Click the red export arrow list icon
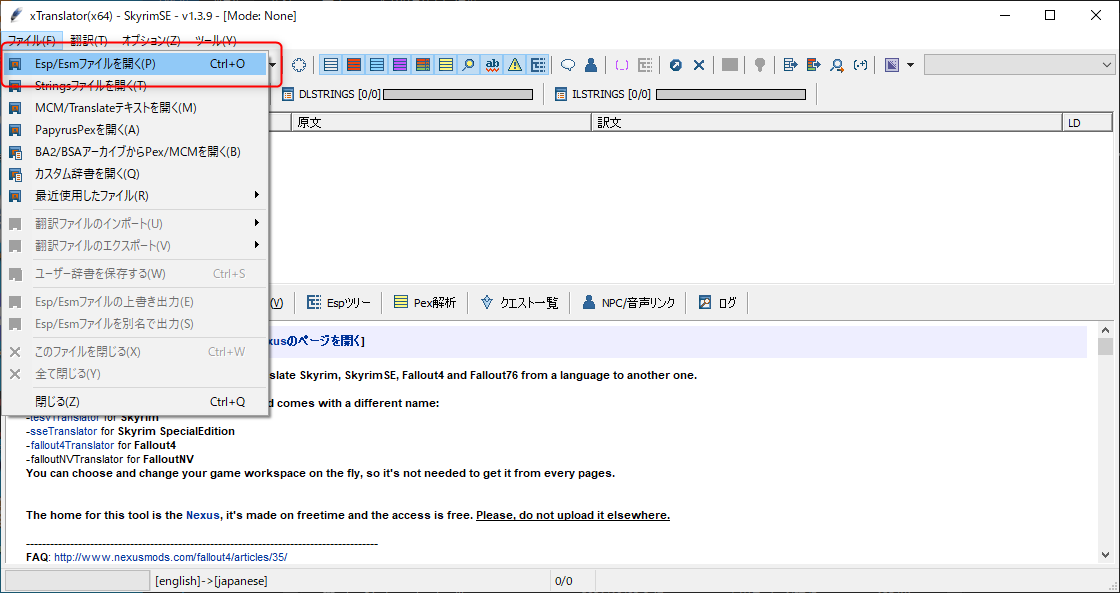 814,65
